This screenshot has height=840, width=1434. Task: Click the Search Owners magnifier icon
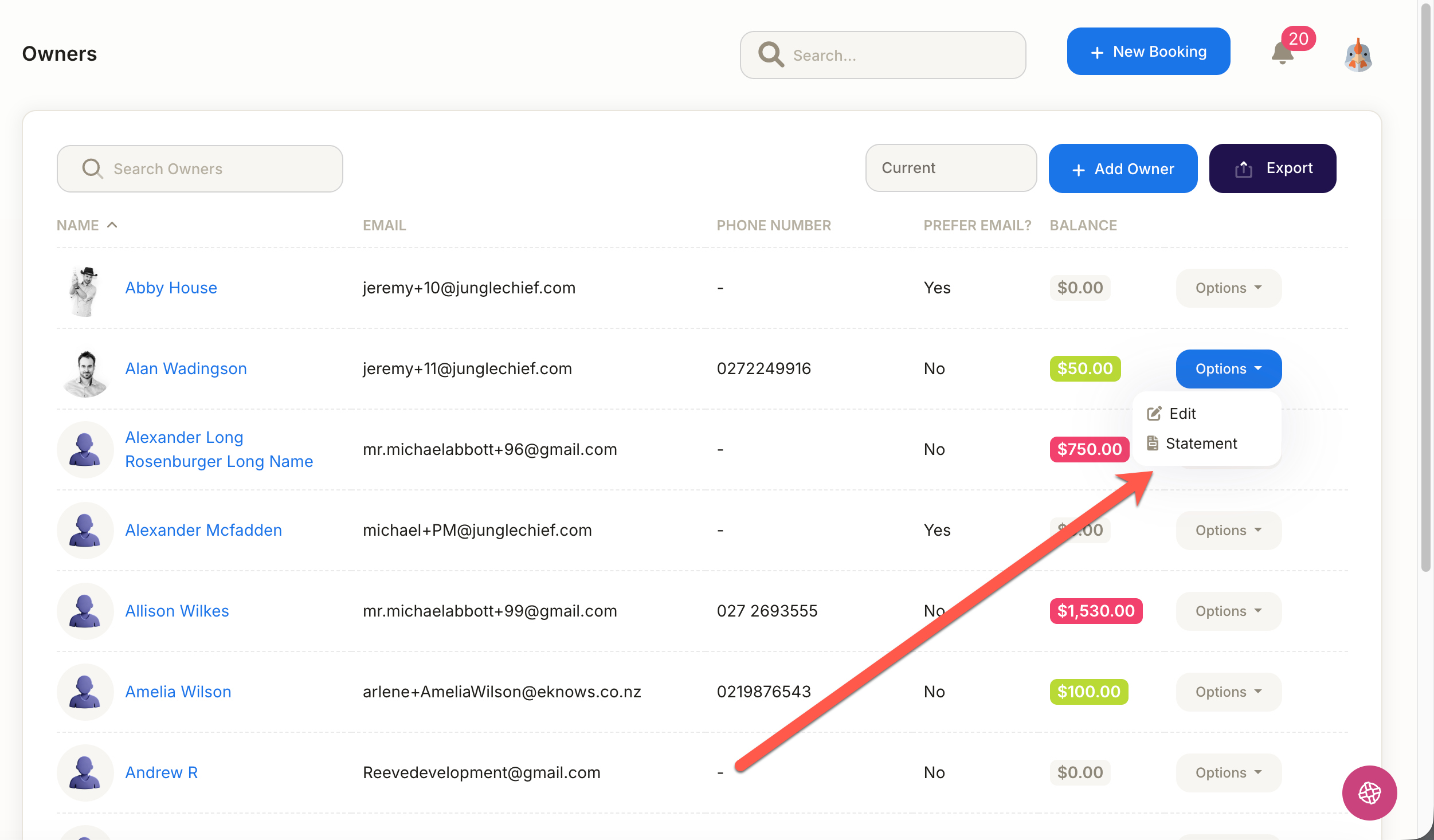(92, 168)
